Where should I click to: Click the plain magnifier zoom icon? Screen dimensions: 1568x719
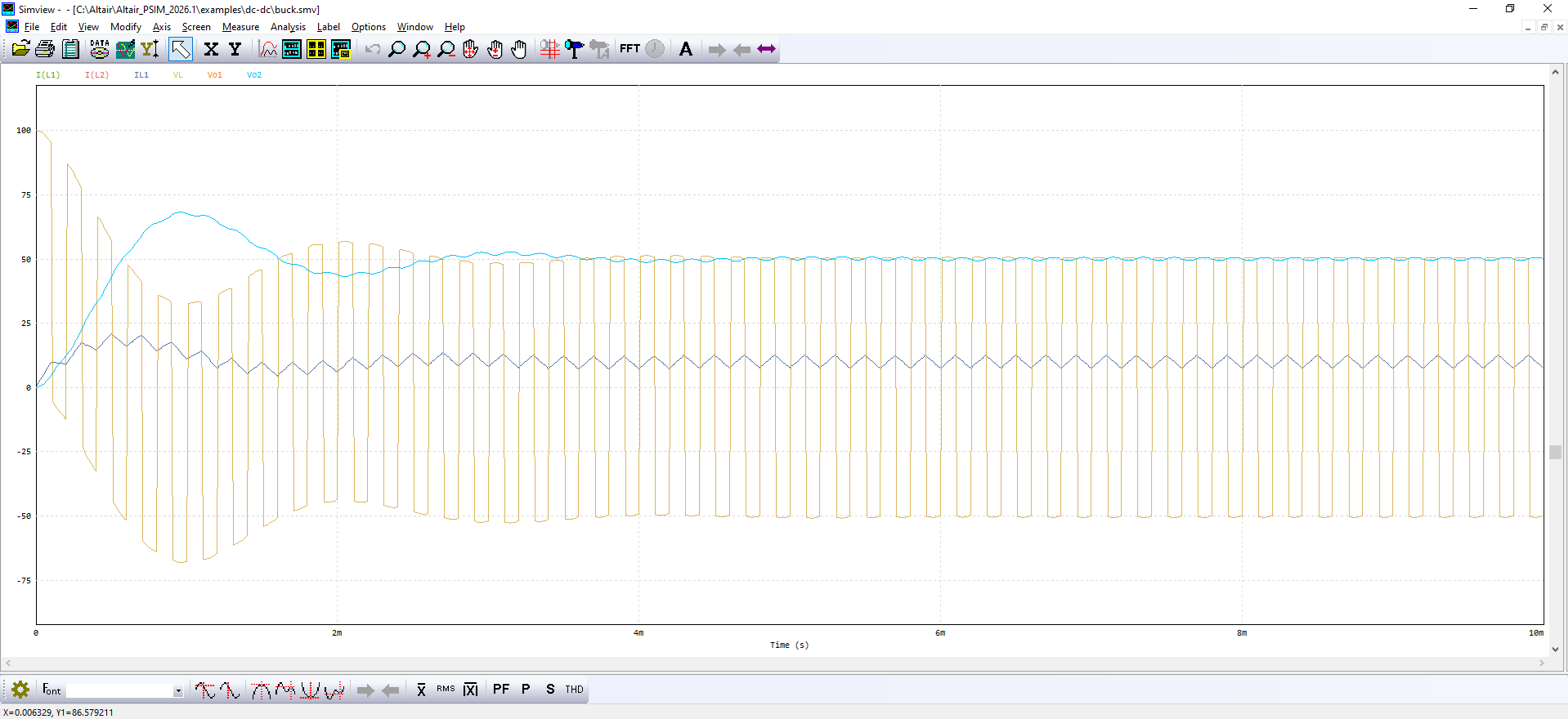(x=396, y=49)
